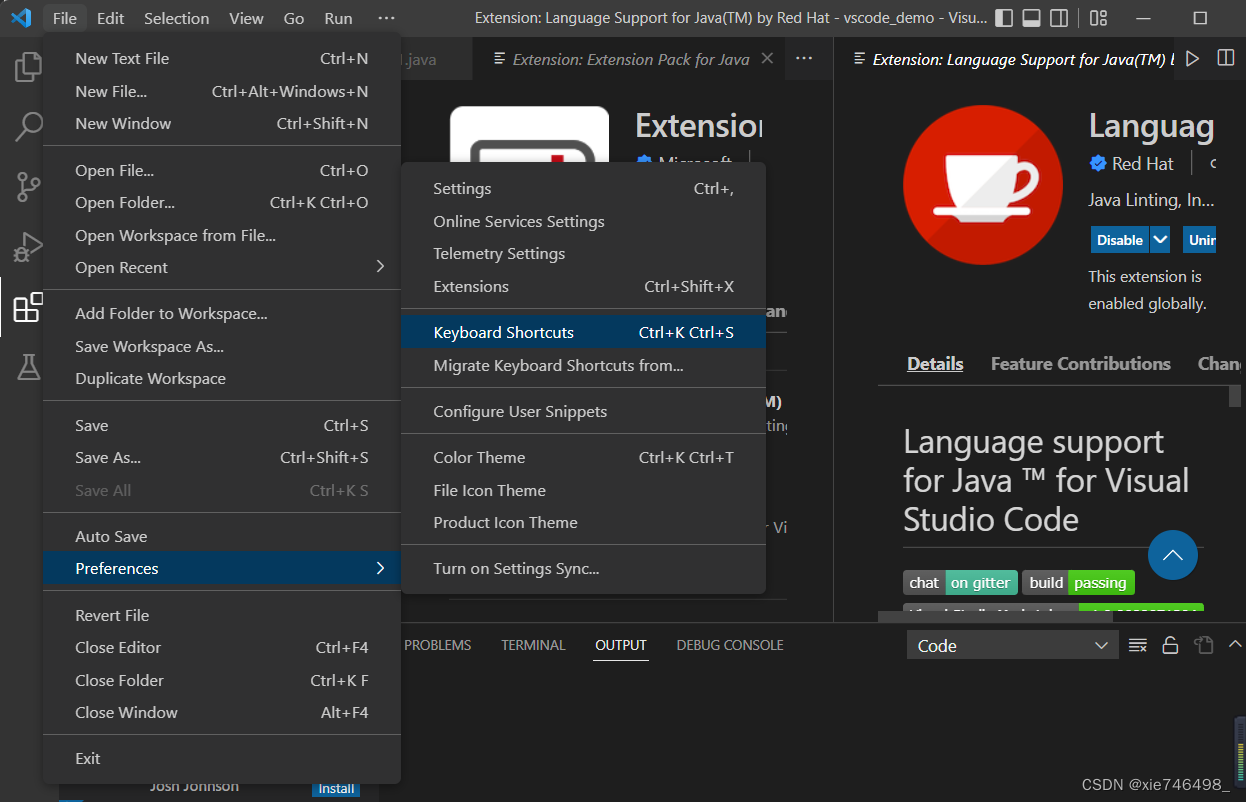The height and width of the screenshot is (802, 1246).
Task: Select Save As in File menu
Action: (222, 457)
